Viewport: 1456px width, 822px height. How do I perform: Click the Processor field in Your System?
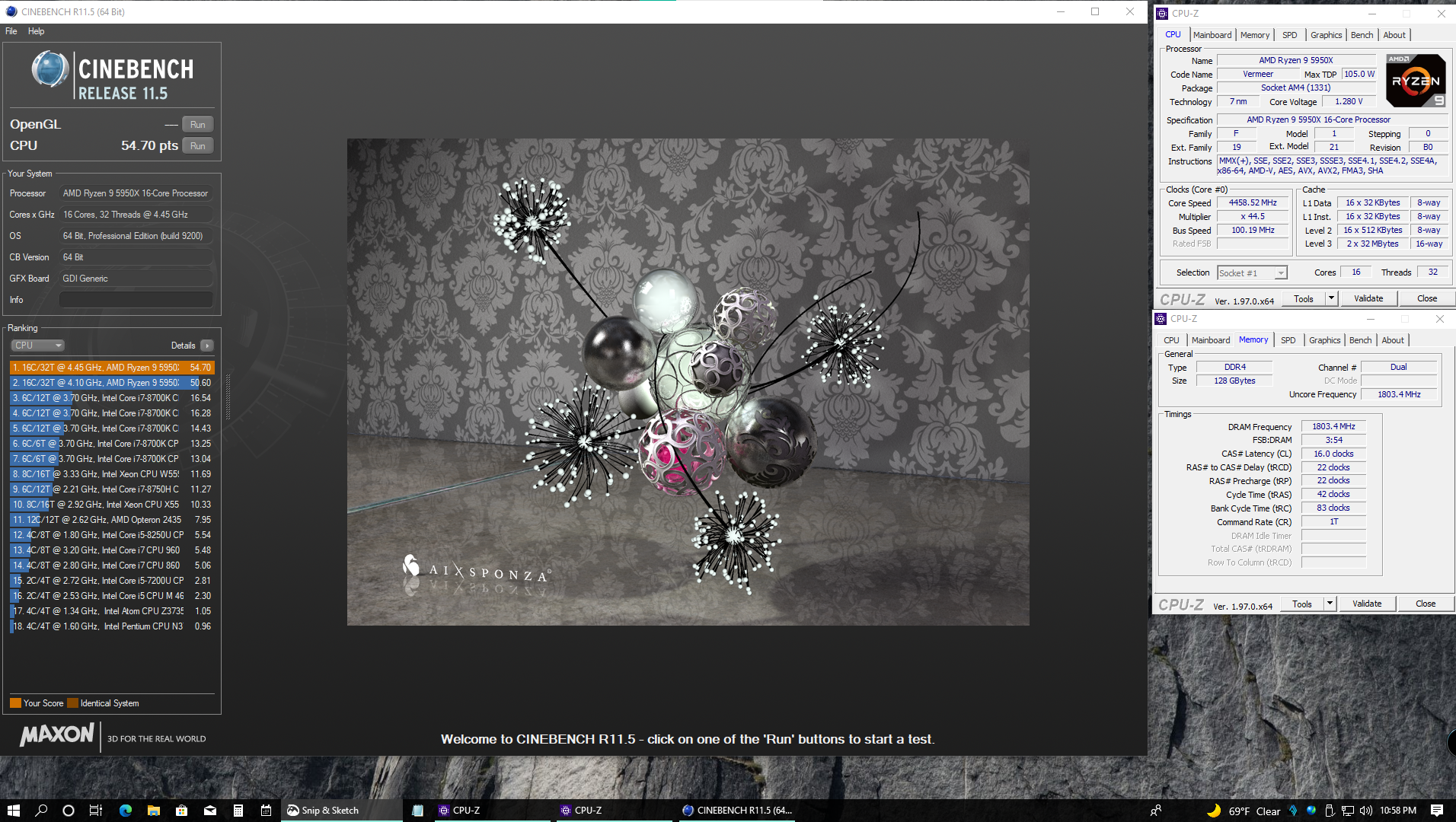pyautogui.click(x=136, y=193)
